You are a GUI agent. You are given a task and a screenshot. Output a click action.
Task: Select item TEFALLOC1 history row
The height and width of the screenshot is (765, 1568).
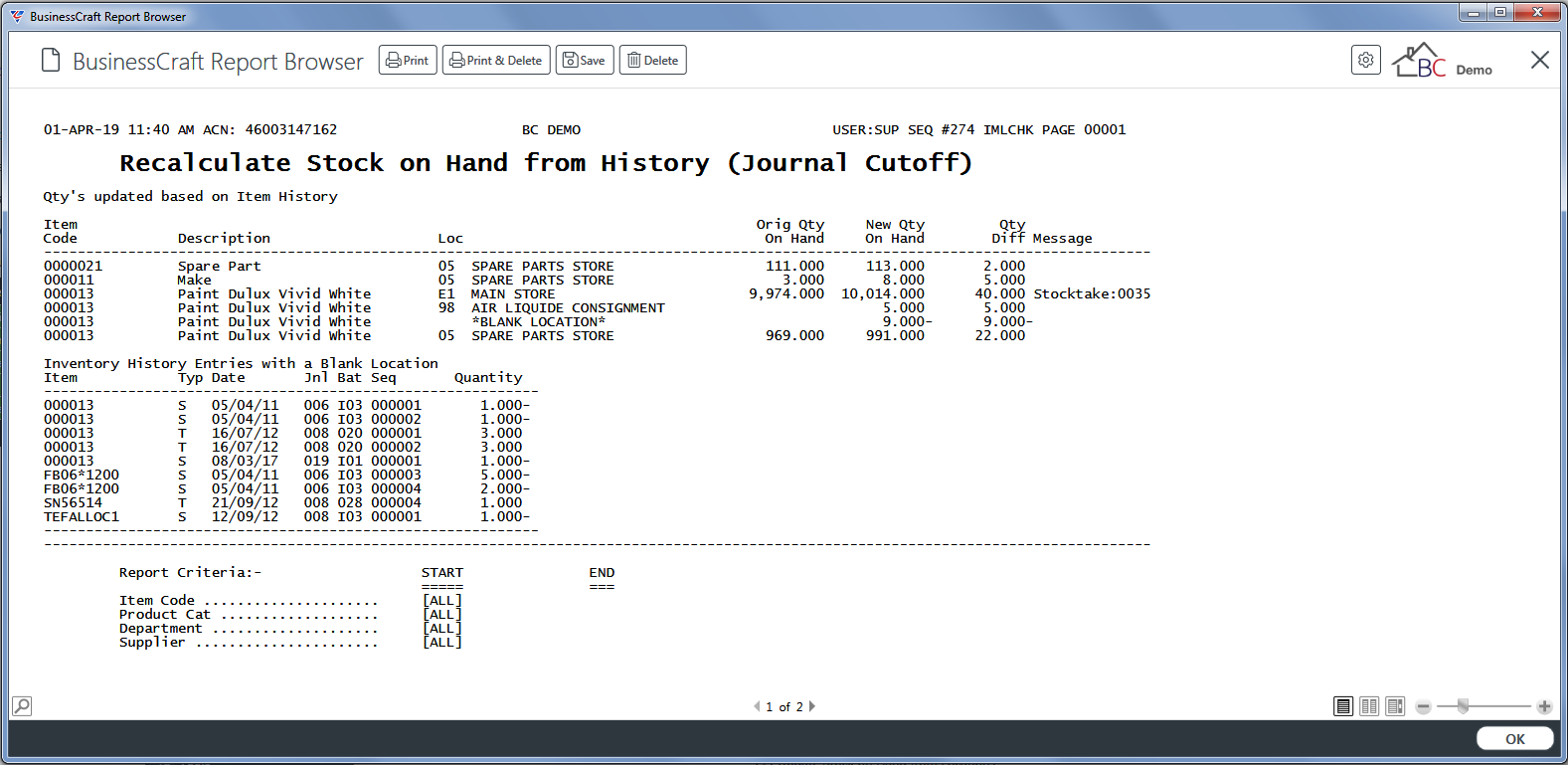click(286, 517)
